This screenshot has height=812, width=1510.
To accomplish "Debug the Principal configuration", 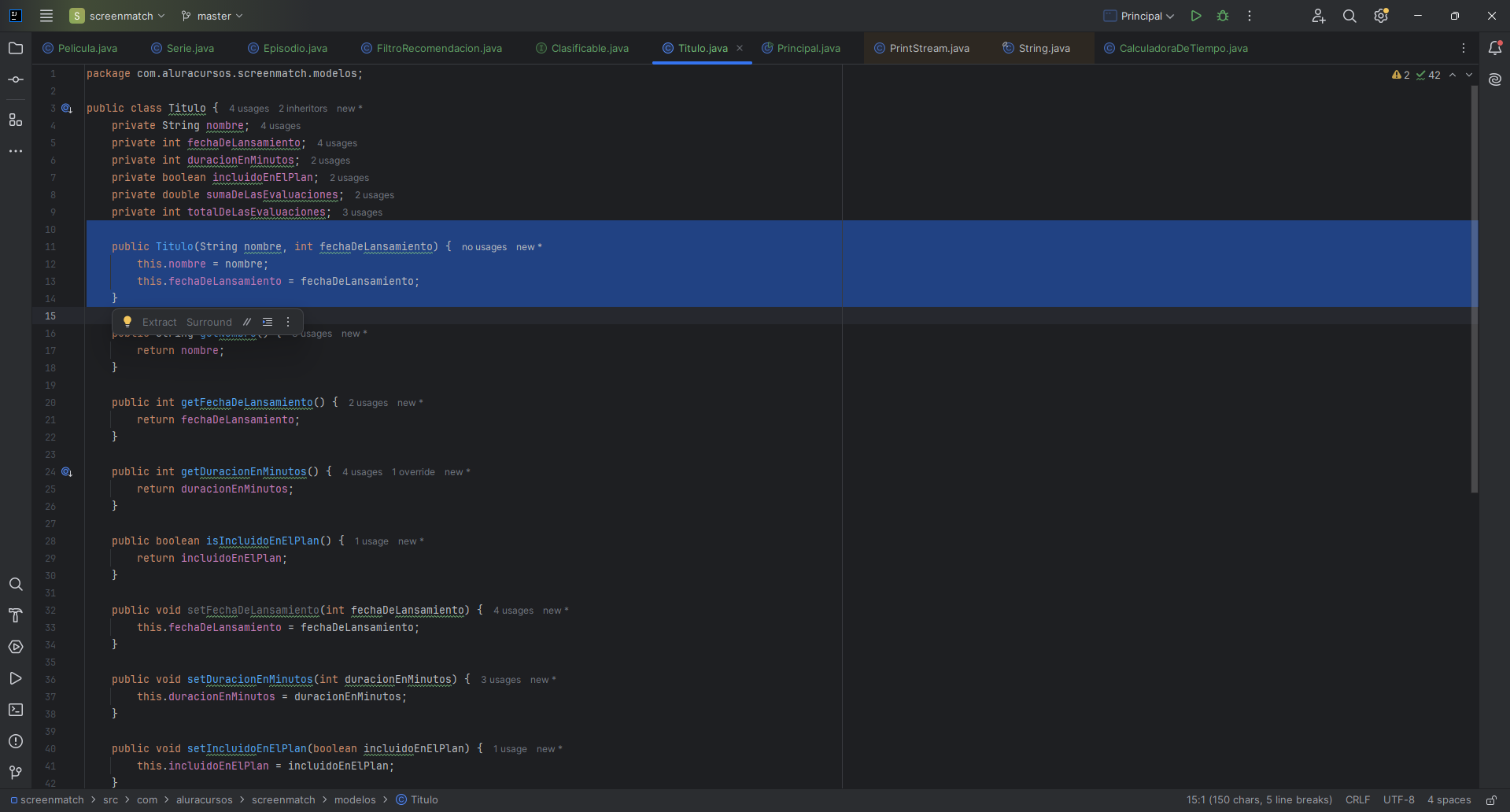I will (x=1223, y=16).
